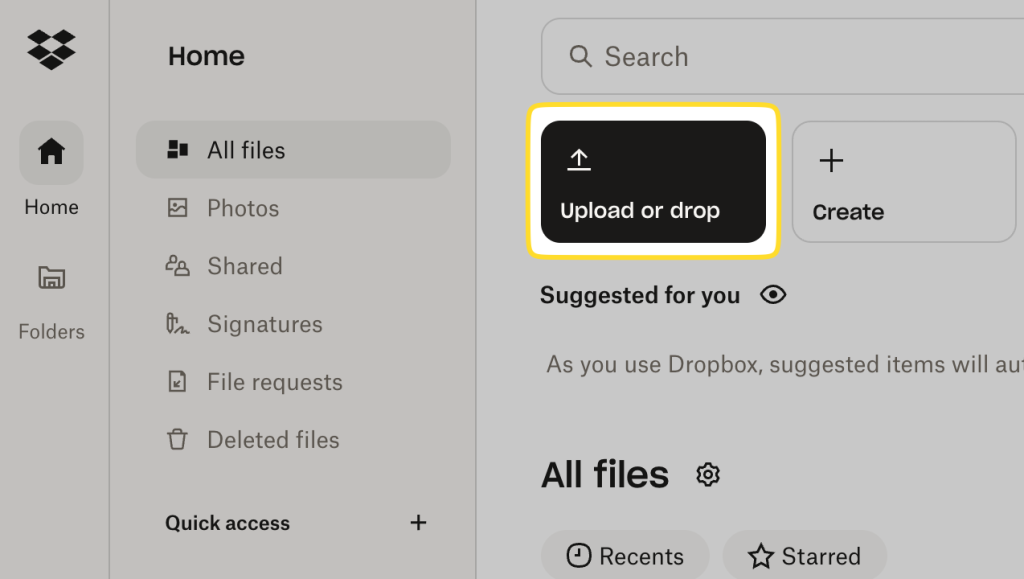The image size is (1024, 579).
Task: Click the search magnifier icon
Action: [x=581, y=57]
